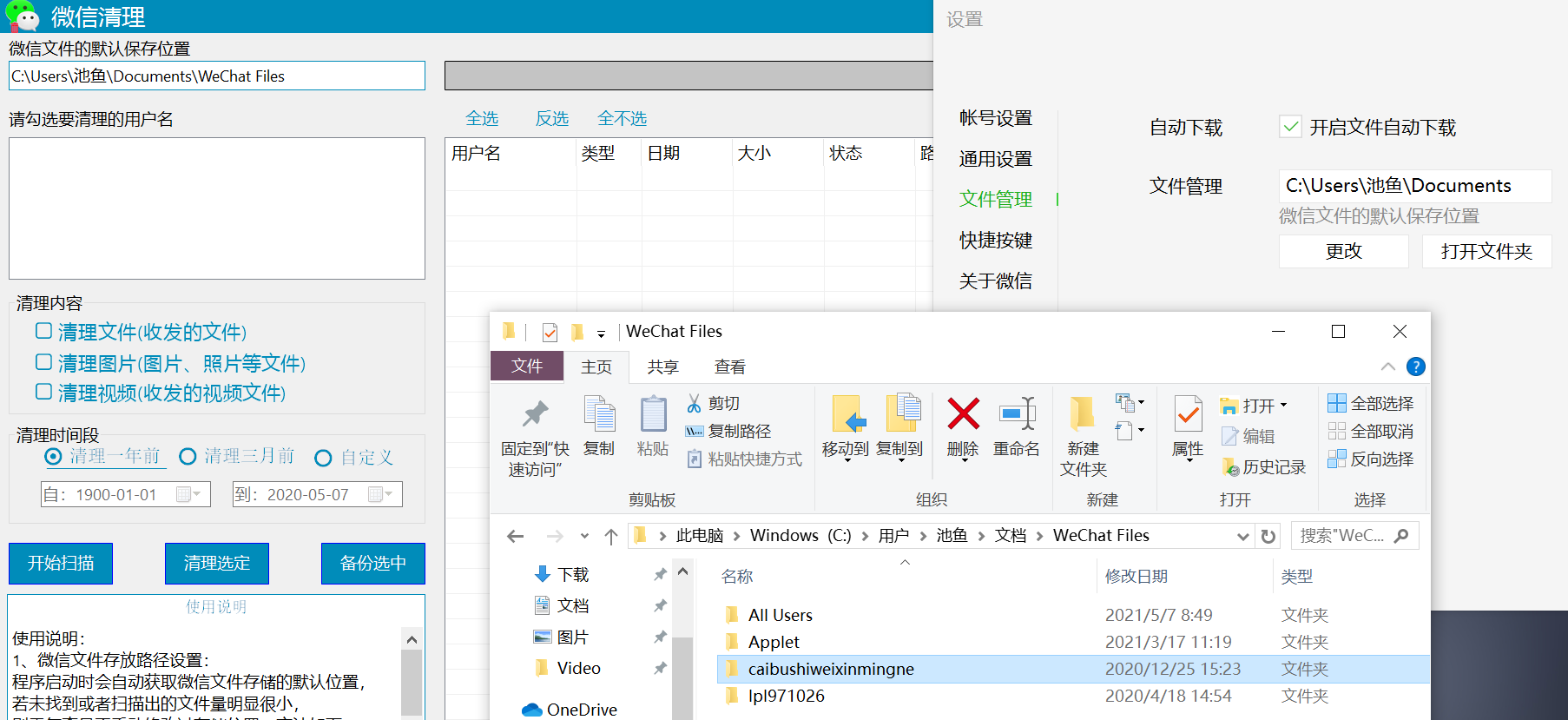Open the start date picker dropdown
Viewport: 1568px width, 720px height.
(x=197, y=494)
